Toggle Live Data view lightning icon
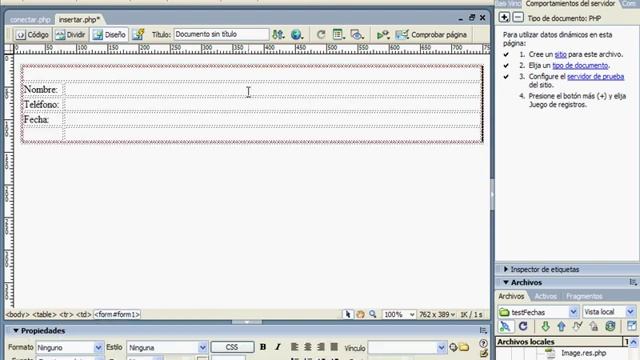 (x=138, y=35)
